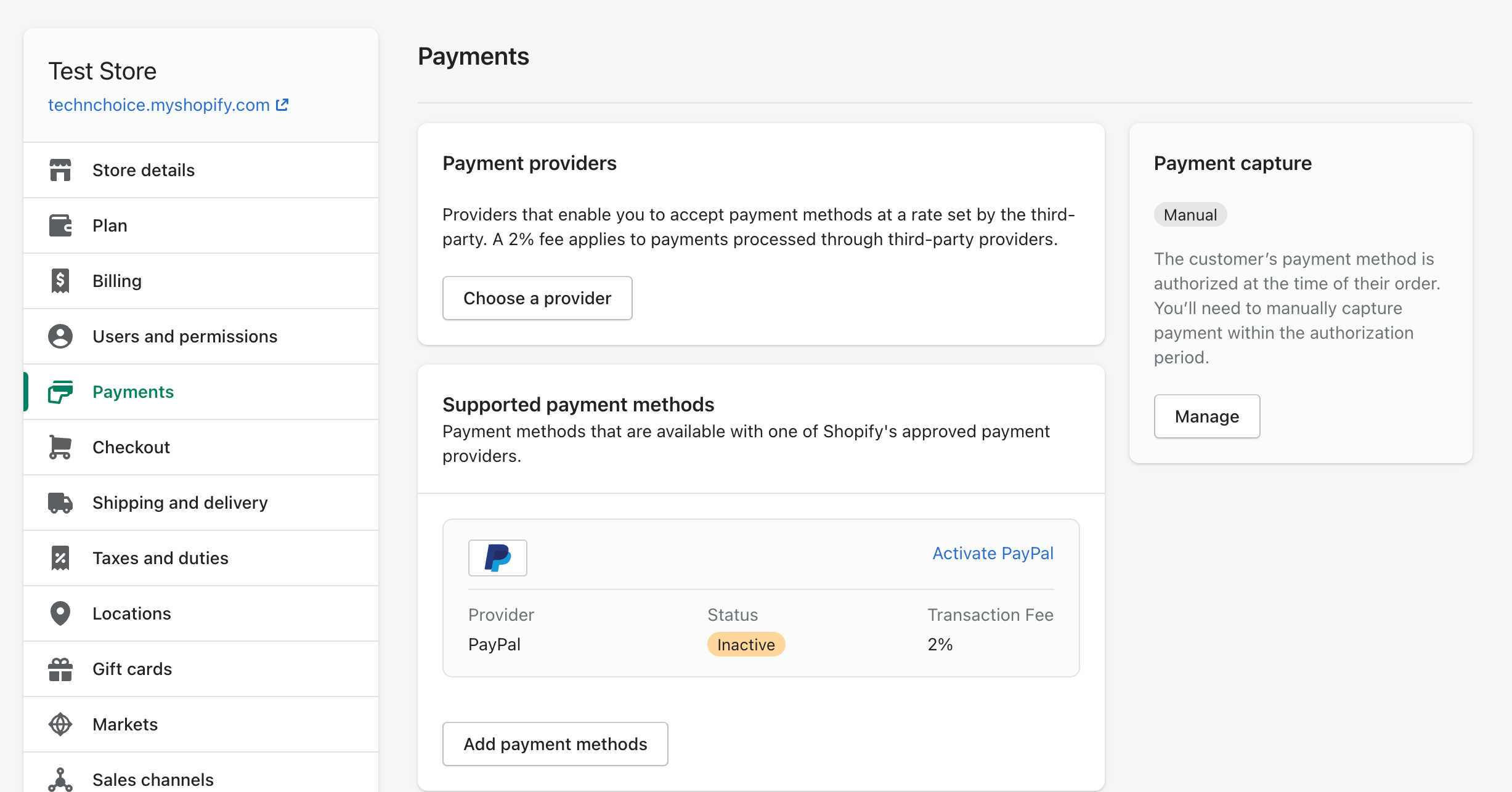
Task: Select Payments menu item in sidebar
Action: (x=133, y=391)
